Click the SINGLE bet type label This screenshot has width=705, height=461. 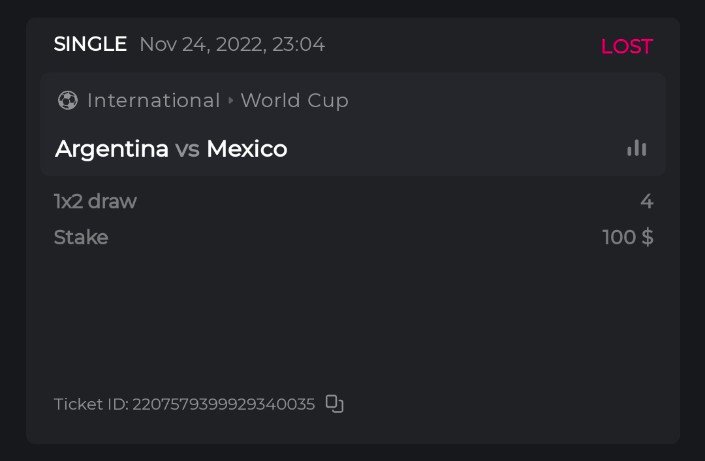(90, 44)
